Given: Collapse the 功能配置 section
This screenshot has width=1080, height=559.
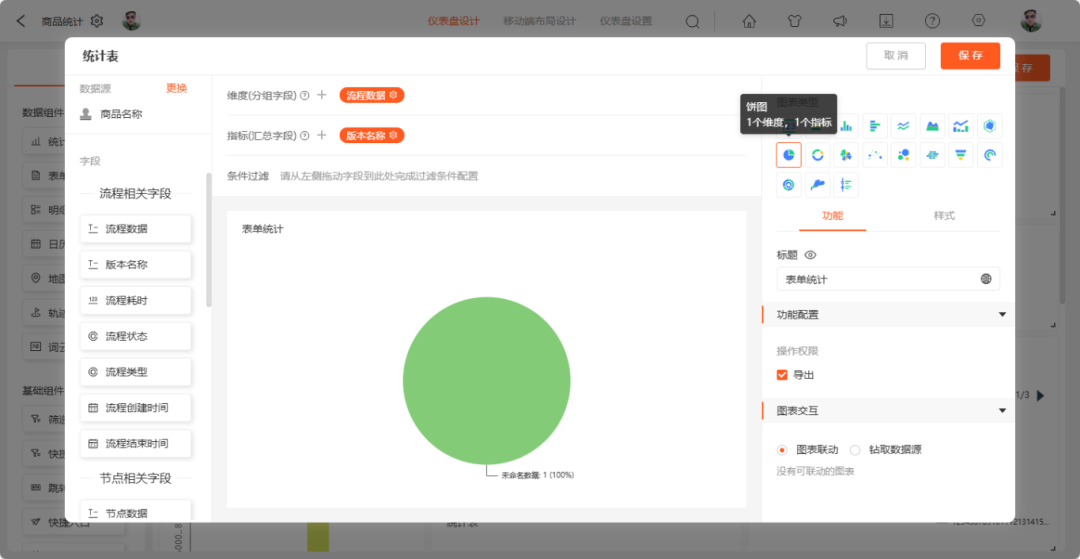Looking at the screenshot, I should (1002, 315).
